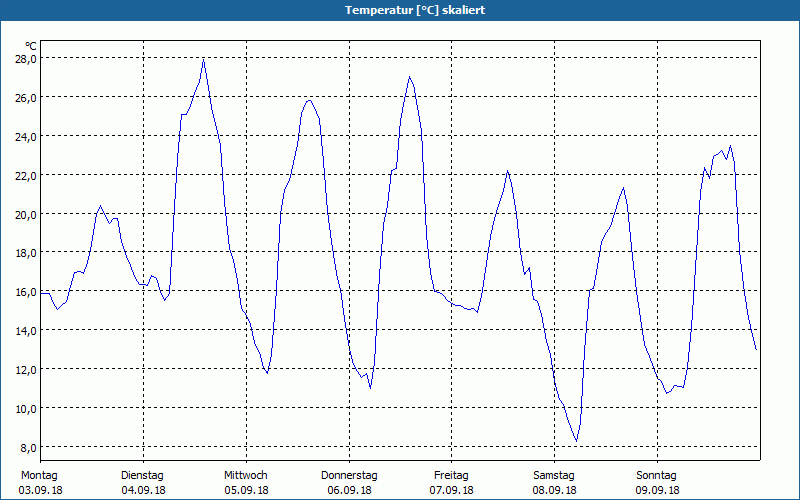
Task: Select the 8,0 axis value
Action: point(28,447)
